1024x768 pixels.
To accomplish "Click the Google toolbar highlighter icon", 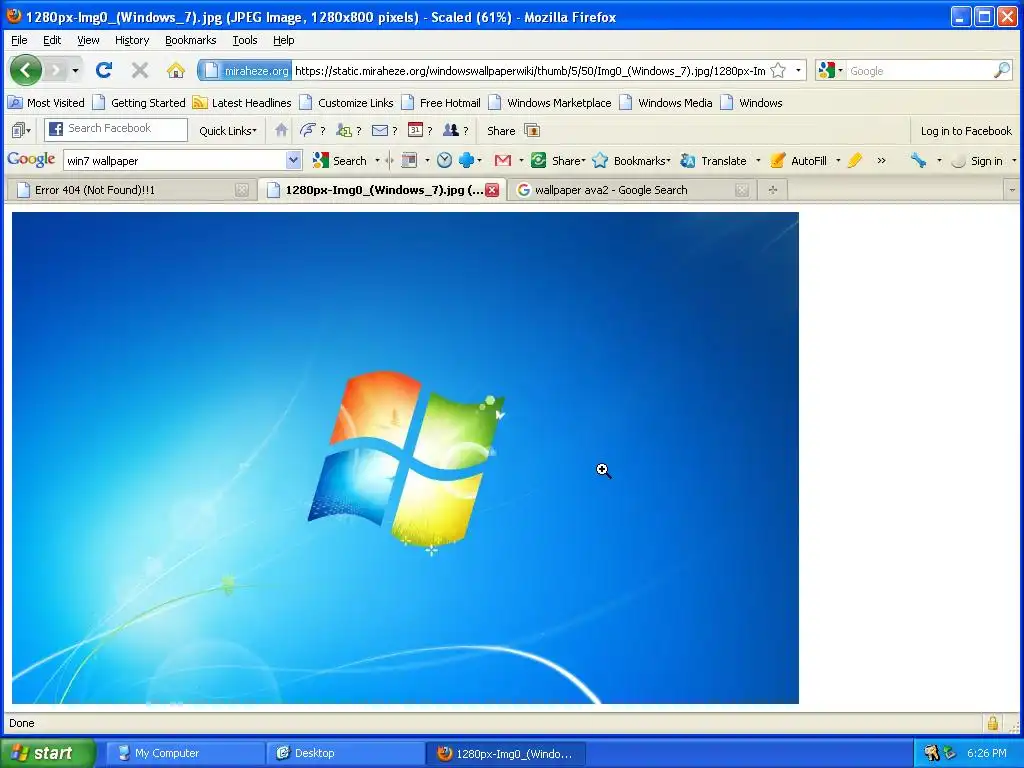I will pos(854,161).
